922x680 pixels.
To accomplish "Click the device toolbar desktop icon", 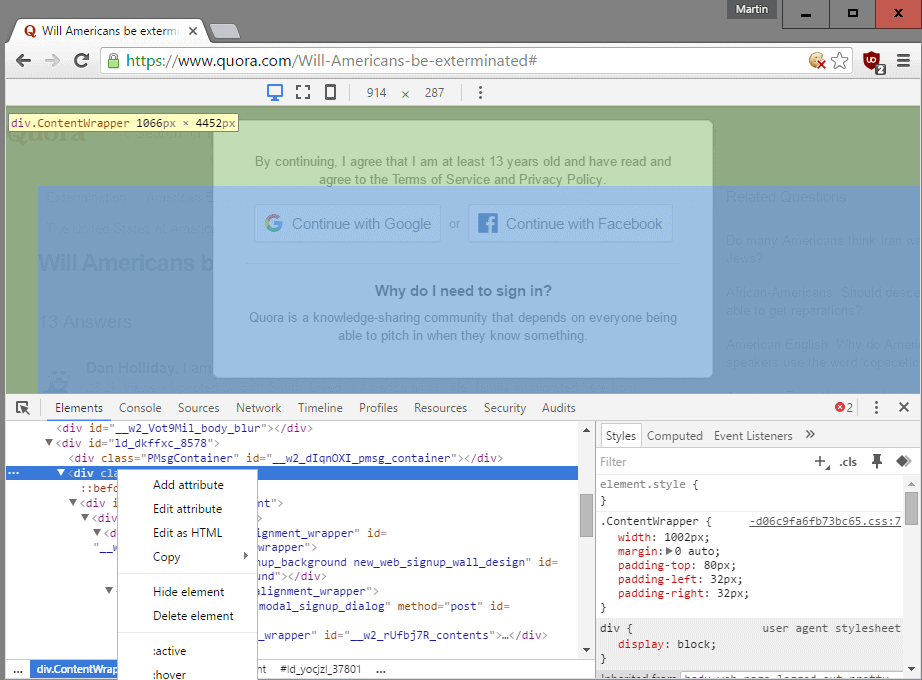I will click(273, 92).
